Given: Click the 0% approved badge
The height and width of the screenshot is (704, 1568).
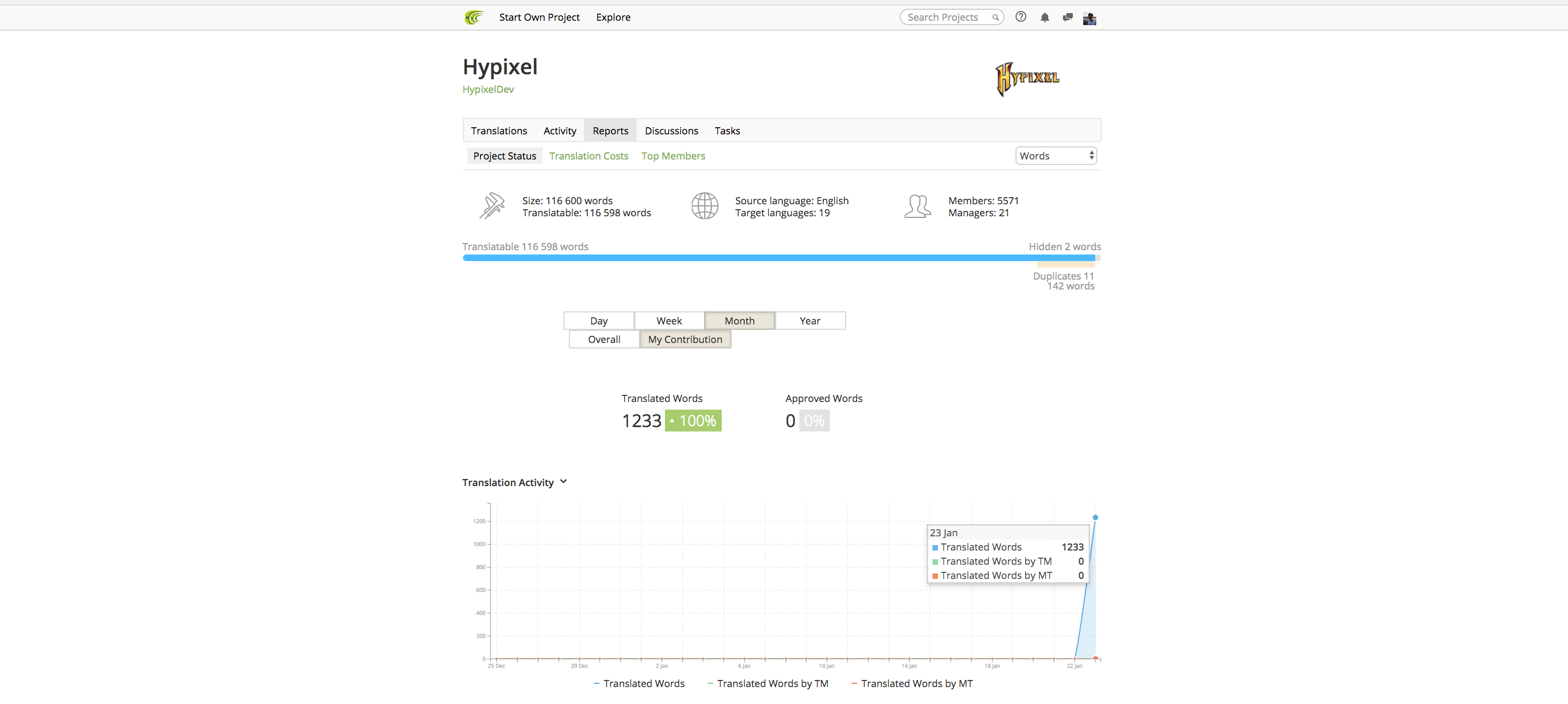Looking at the screenshot, I should click(814, 422).
